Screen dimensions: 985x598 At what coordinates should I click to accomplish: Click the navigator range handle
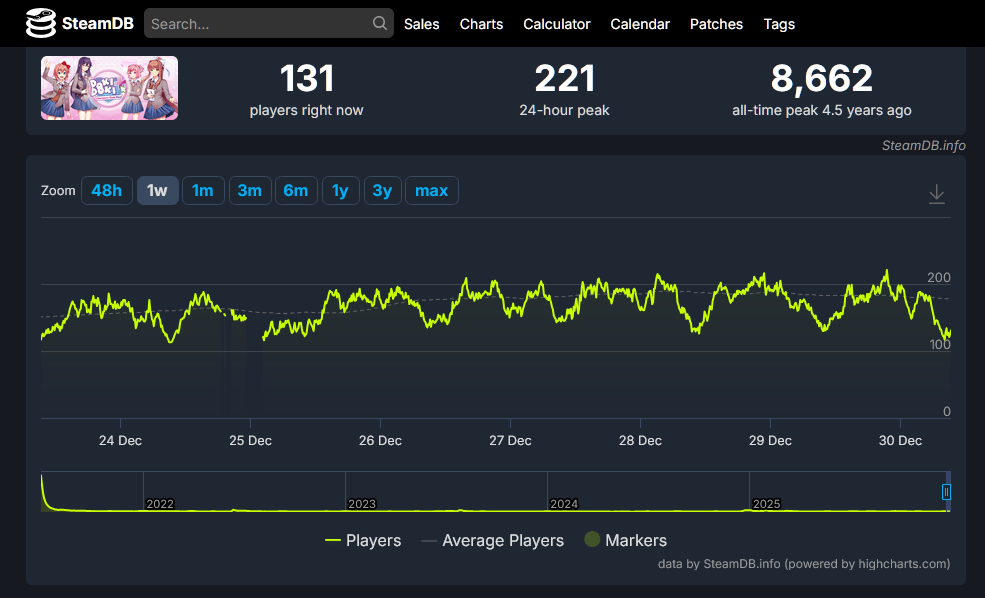[x=946, y=492]
